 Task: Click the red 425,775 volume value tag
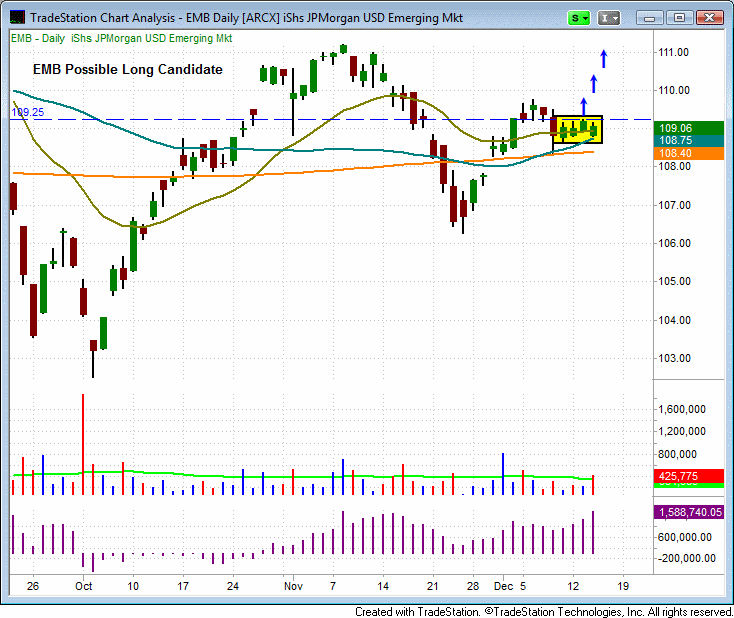[688, 476]
